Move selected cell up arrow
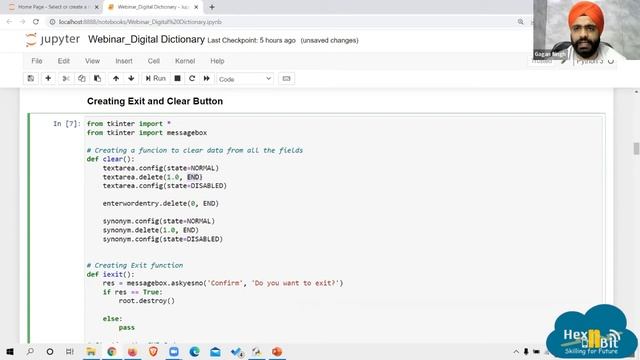The image size is (640, 360). coord(116,78)
